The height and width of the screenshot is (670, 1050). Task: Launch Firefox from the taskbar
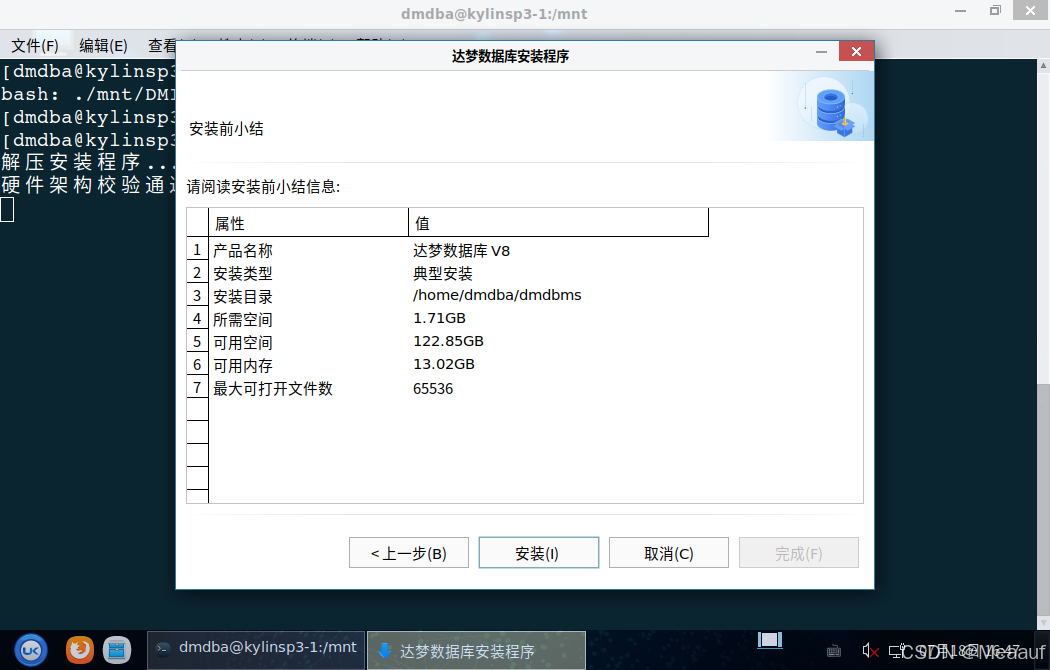(x=80, y=649)
